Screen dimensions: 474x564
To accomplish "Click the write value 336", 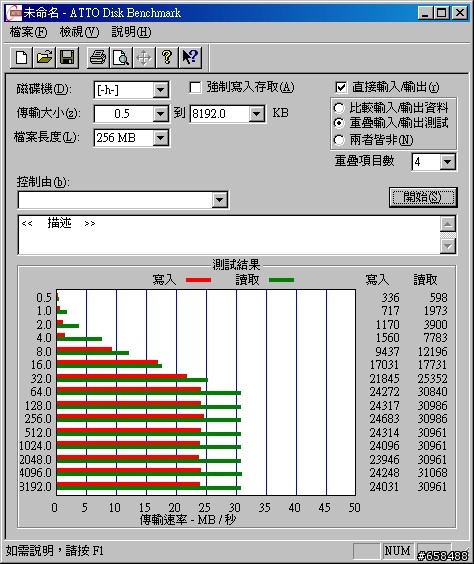I will [390, 298].
